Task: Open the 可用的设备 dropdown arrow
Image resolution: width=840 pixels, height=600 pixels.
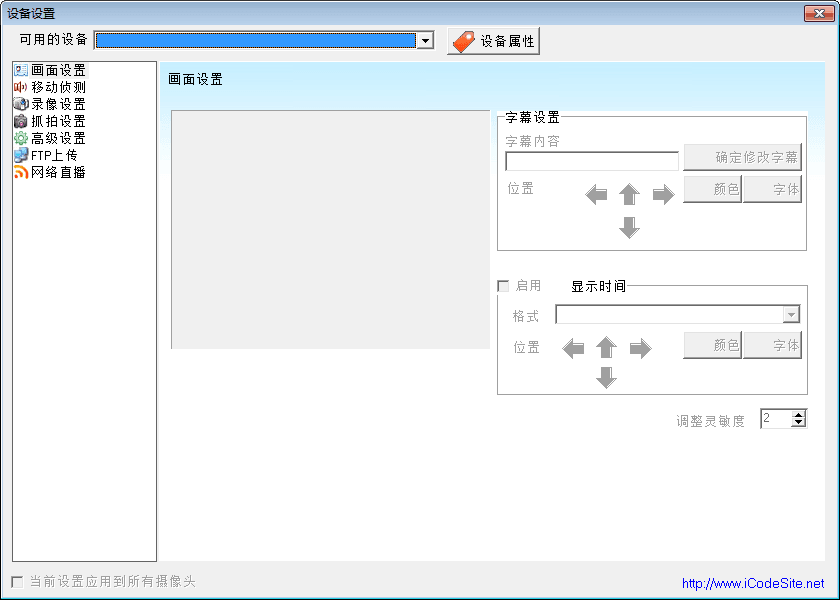Action: tap(425, 41)
